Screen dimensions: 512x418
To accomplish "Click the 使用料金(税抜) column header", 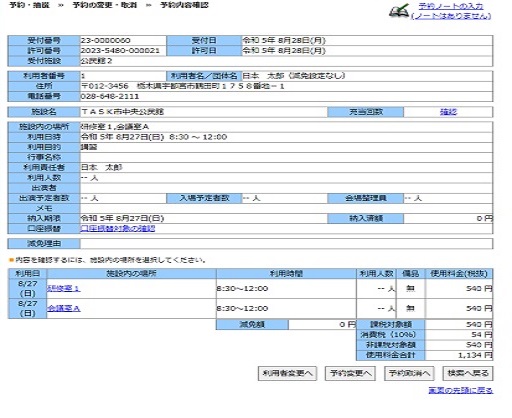I will [459, 274].
